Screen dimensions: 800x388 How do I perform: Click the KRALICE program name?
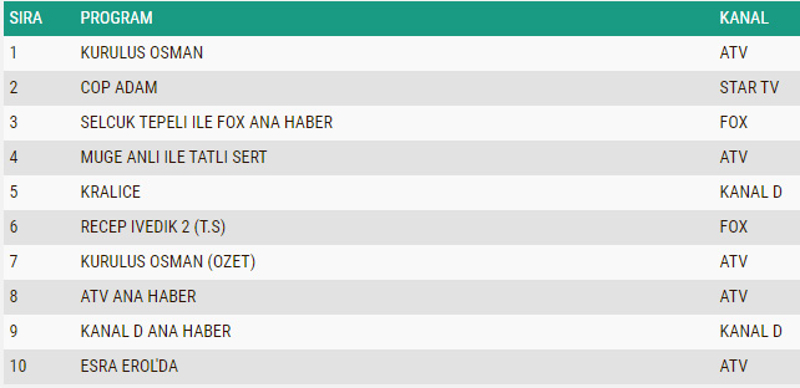tap(110, 191)
